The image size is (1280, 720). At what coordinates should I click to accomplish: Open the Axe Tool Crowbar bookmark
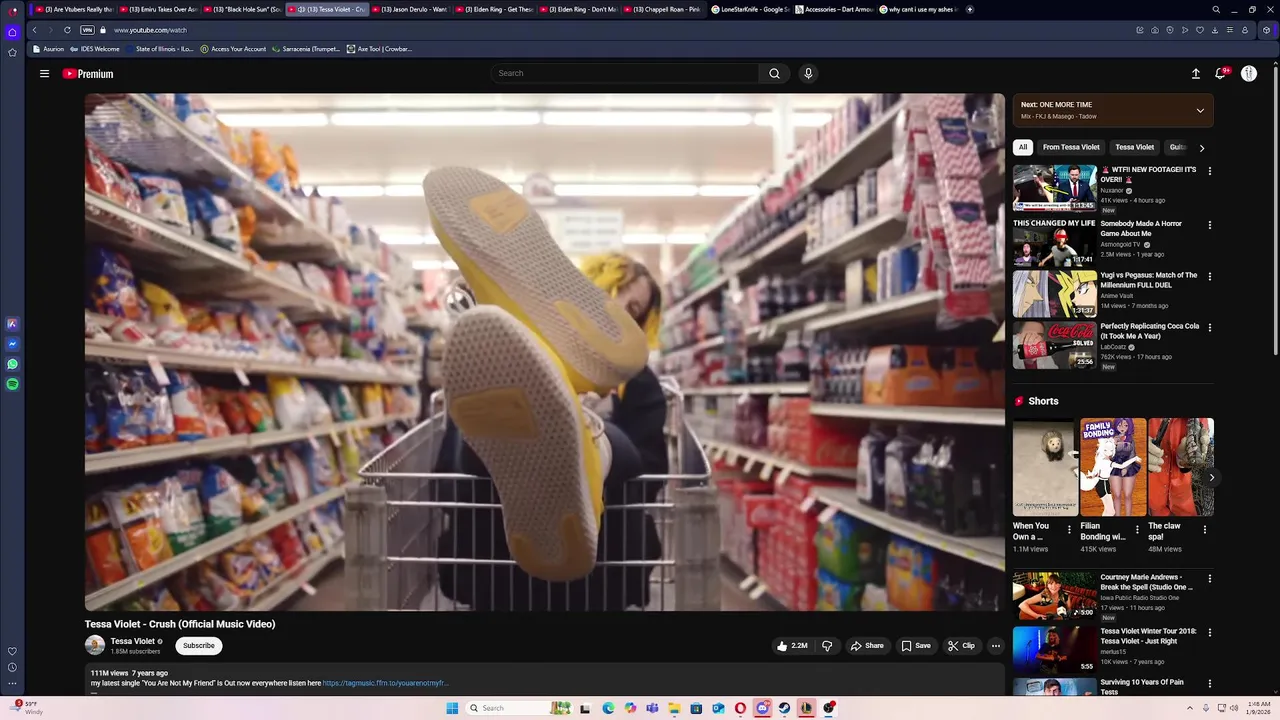click(379, 49)
